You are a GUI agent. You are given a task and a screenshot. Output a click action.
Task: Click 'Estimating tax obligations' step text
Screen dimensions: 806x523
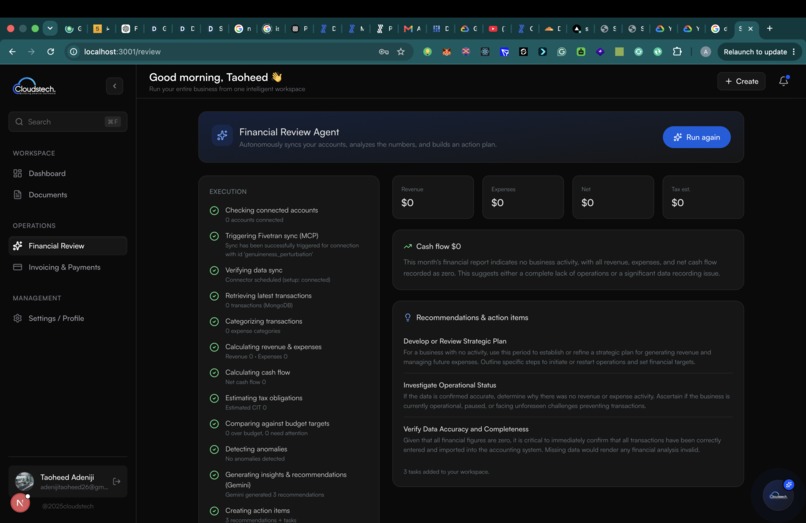click(264, 398)
